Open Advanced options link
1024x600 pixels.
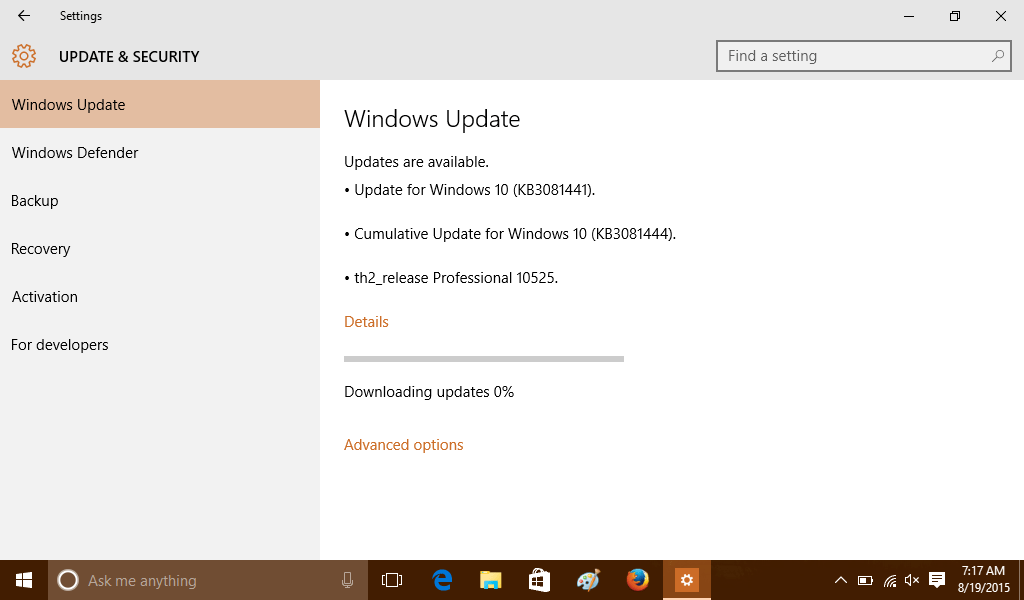point(404,445)
